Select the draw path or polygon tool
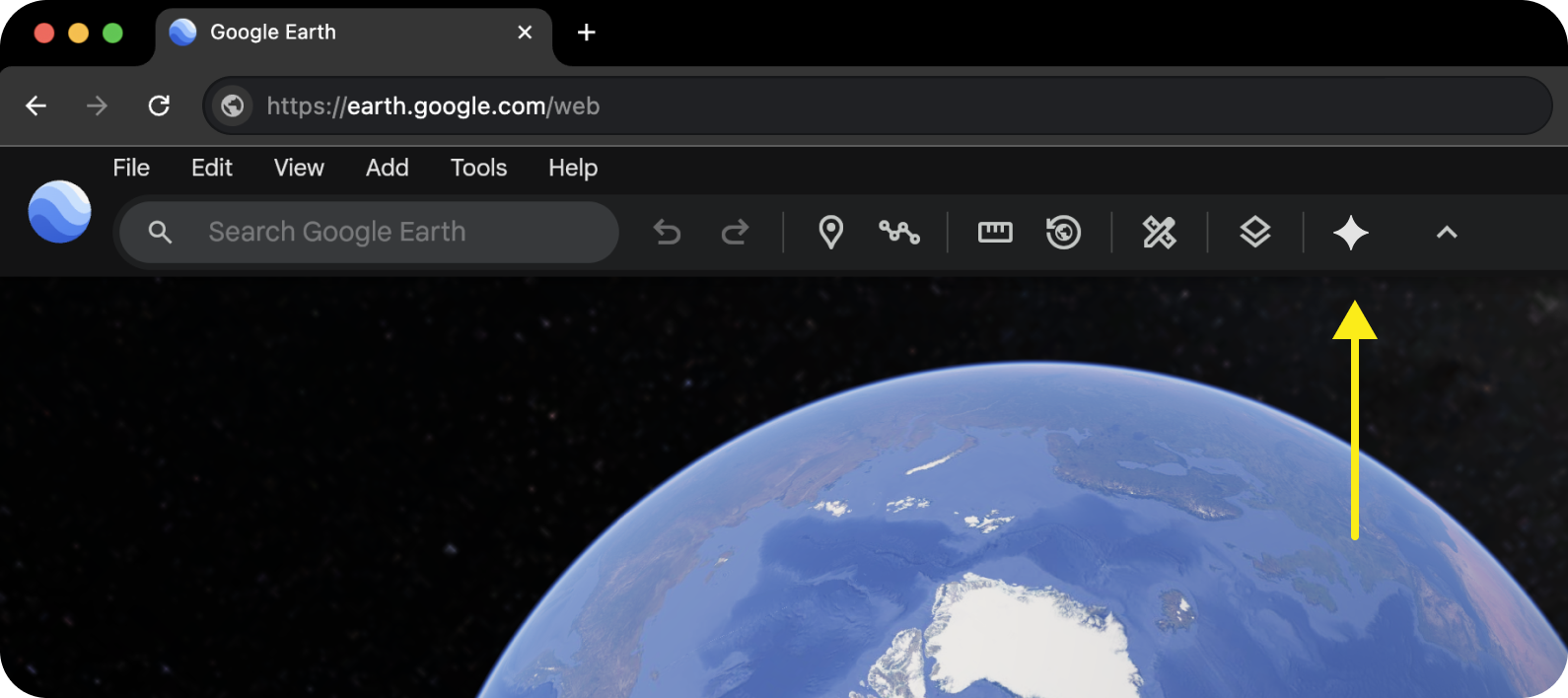This screenshot has width=1568, height=698. click(x=898, y=233)
